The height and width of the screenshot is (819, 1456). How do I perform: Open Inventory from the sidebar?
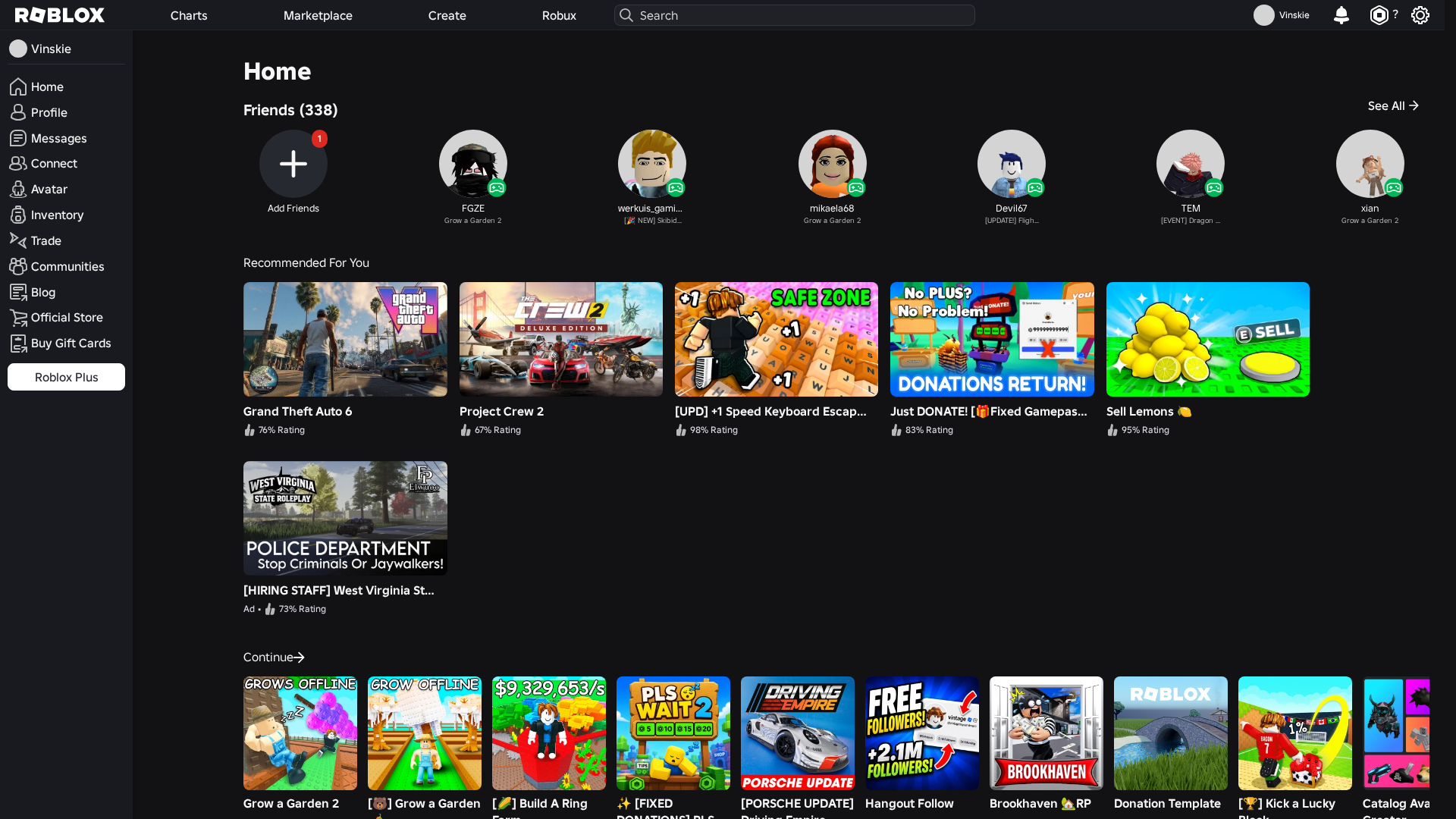47,215
